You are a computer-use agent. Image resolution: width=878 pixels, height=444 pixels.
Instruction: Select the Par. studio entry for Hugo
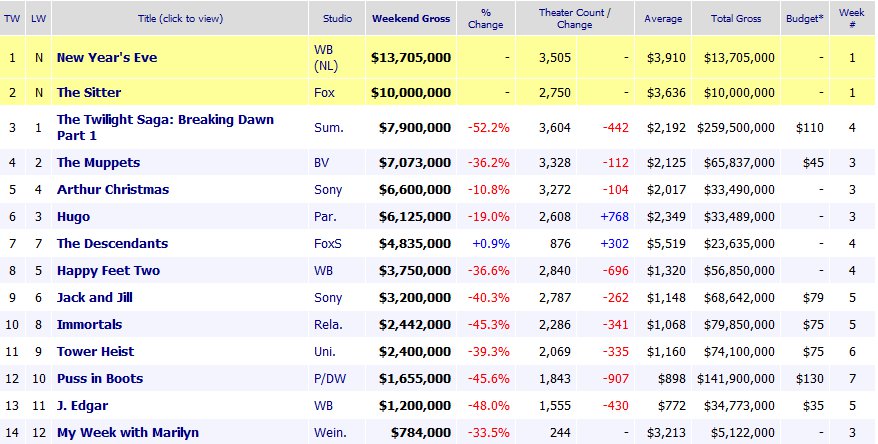[325, 217]
